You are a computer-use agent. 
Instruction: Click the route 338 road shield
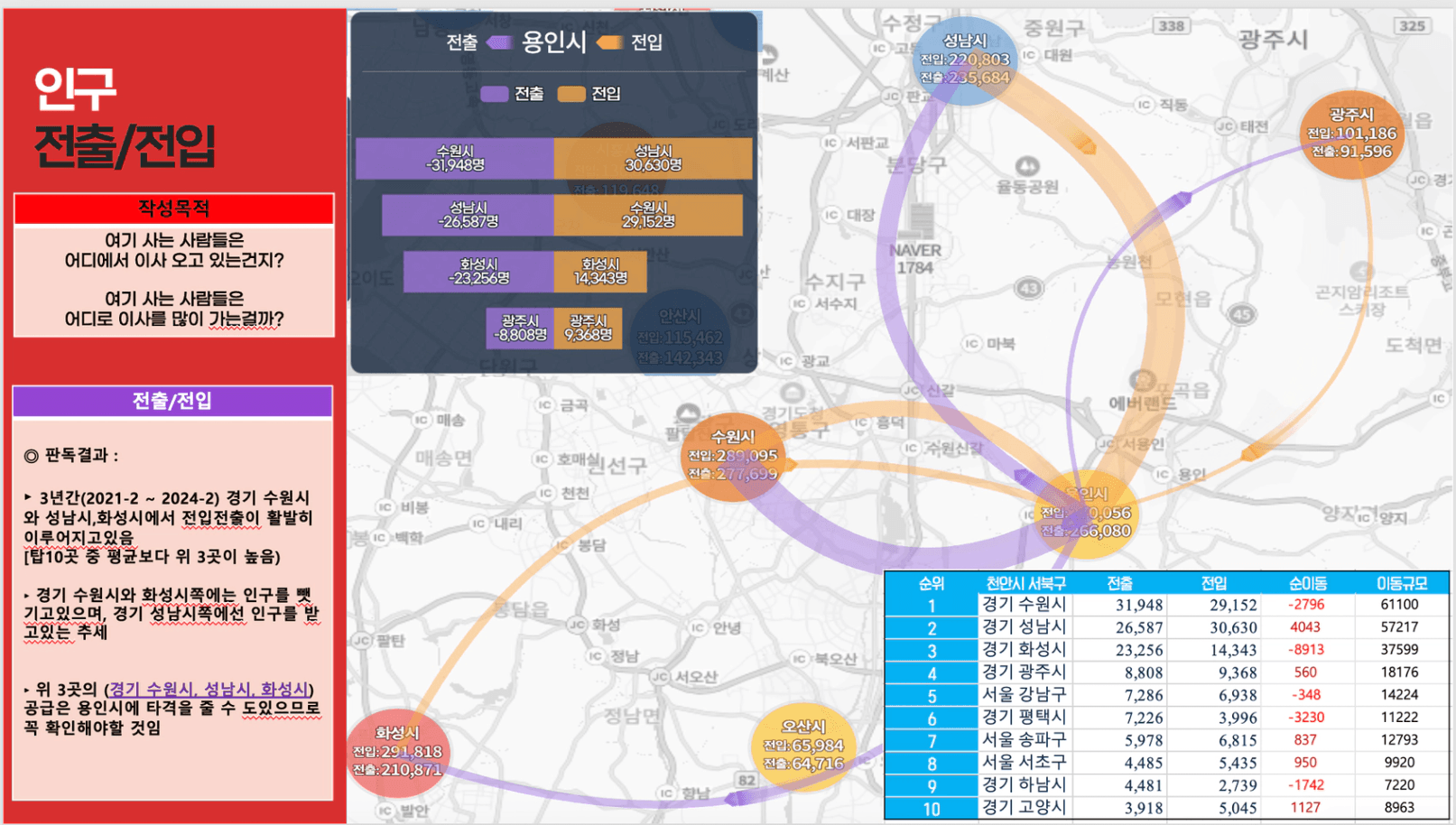pos(1172,25)
